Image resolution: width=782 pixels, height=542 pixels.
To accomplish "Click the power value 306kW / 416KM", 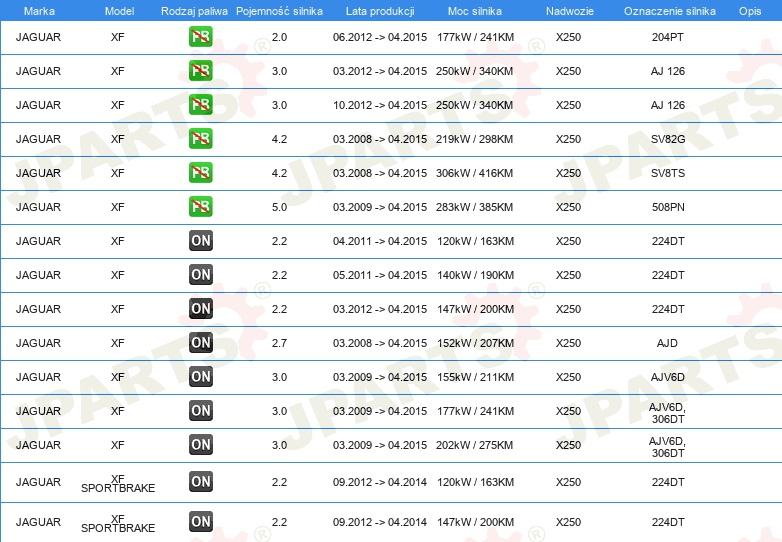I will point(474,173).
